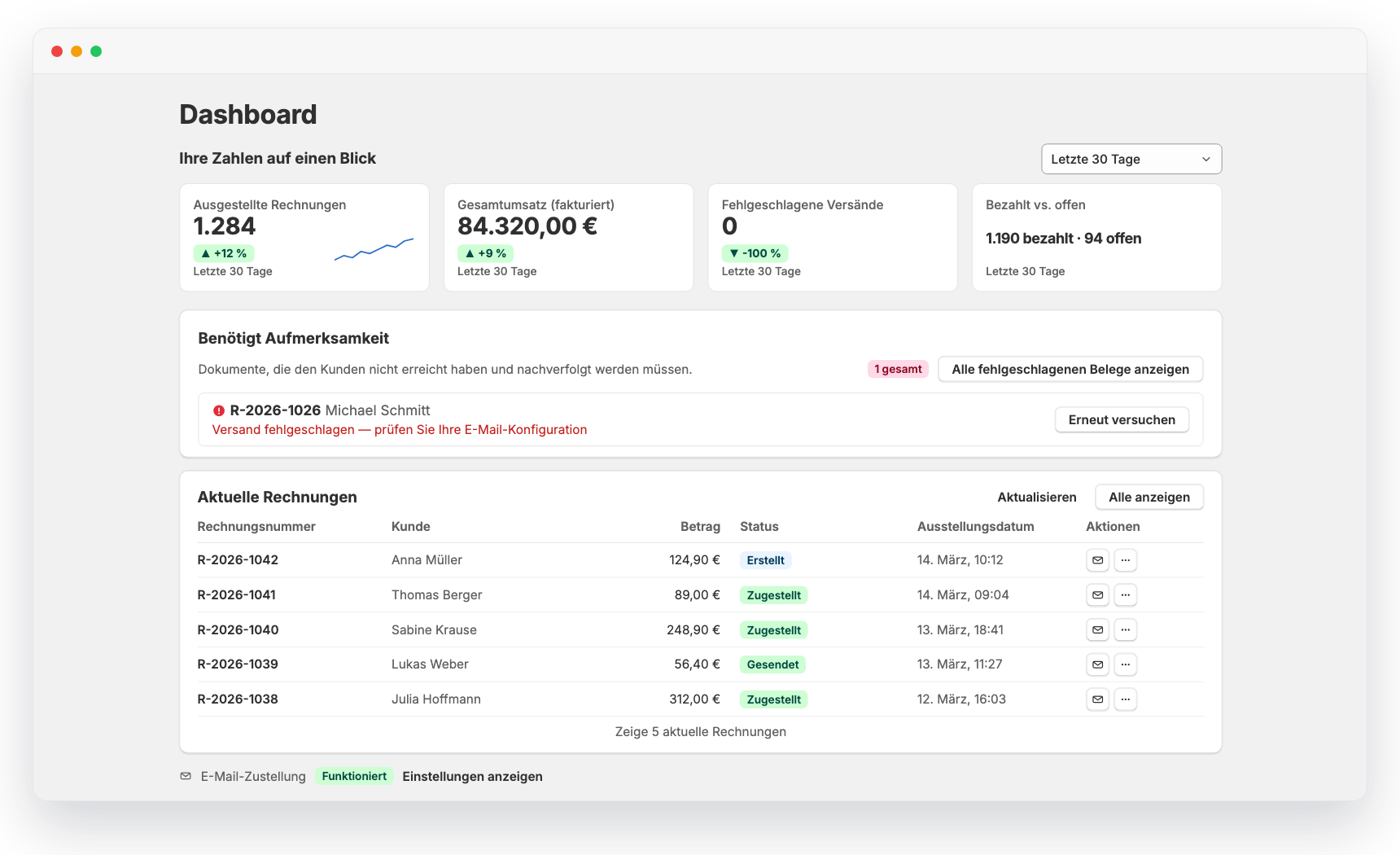Screen dimensions: 1400x855
Task: Send email for invoice R-2026-1041
Action: tap(1097, 595)
